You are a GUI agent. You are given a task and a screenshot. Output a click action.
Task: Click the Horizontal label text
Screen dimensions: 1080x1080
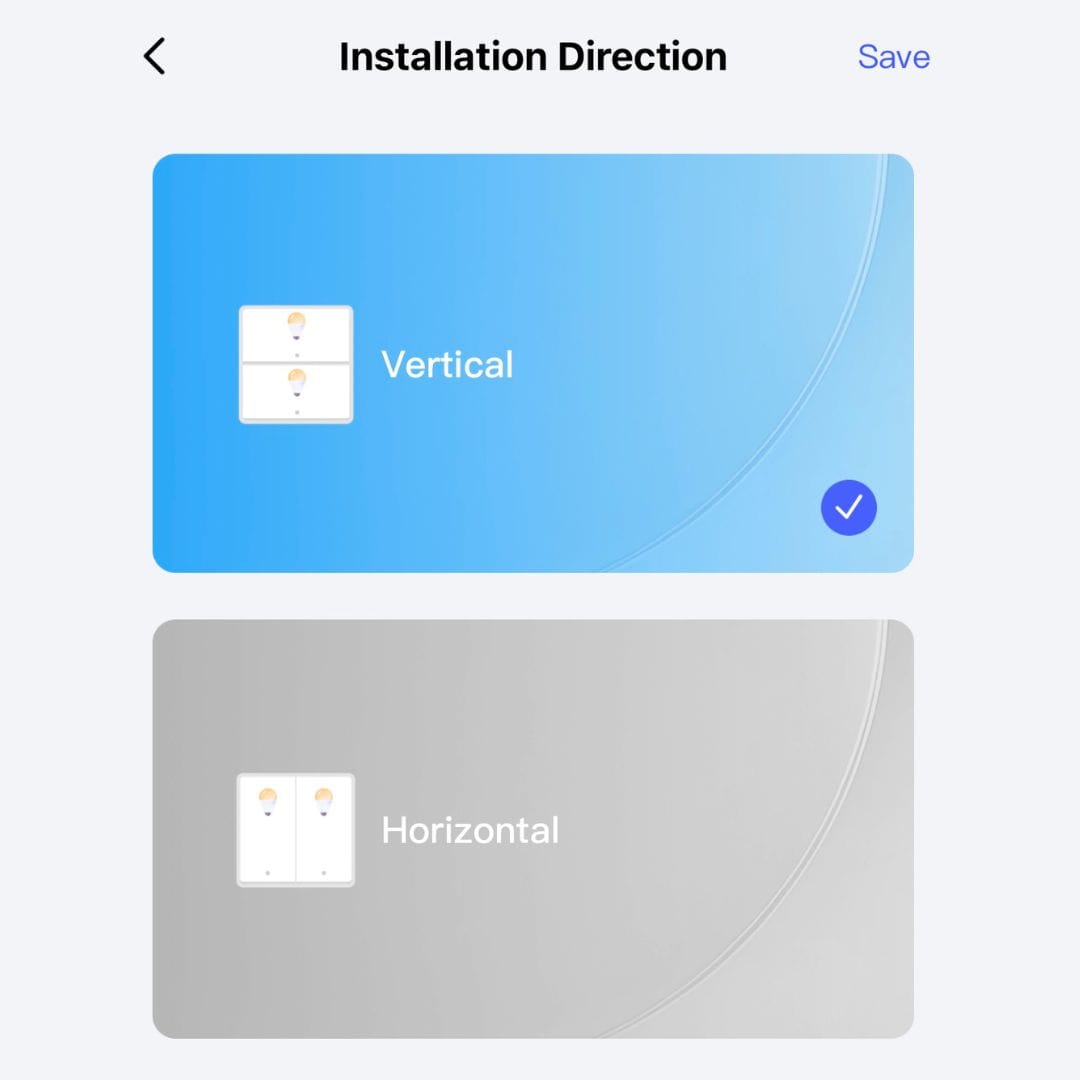470,830
